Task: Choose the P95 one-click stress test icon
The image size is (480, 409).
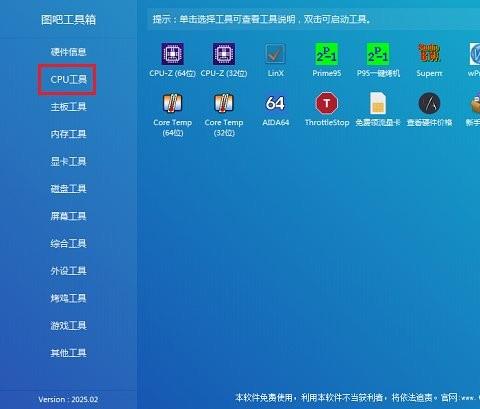Action: click(x=378, y=54)
